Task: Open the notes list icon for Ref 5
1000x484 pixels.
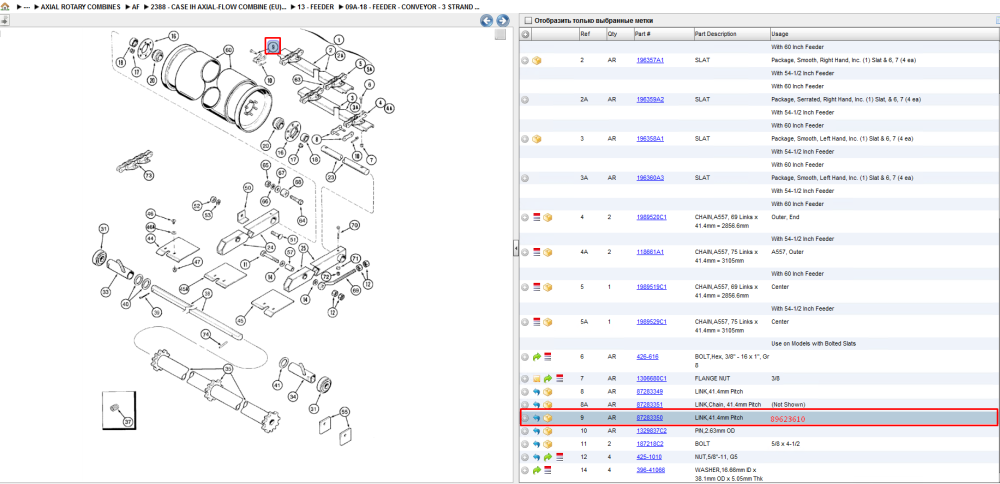Action: 537,287
